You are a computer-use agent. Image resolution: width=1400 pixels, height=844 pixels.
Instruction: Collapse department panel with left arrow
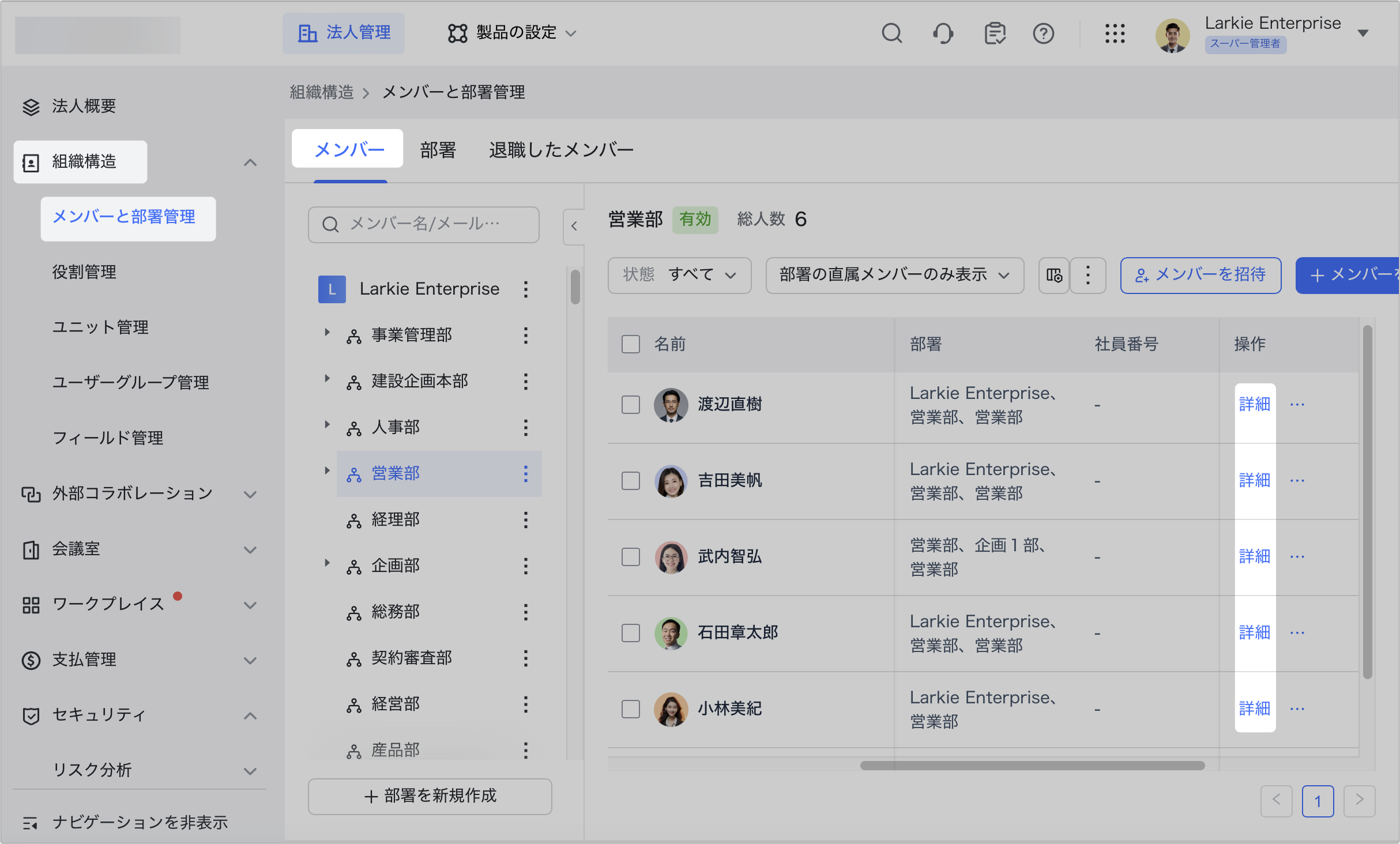pos(574,226)
